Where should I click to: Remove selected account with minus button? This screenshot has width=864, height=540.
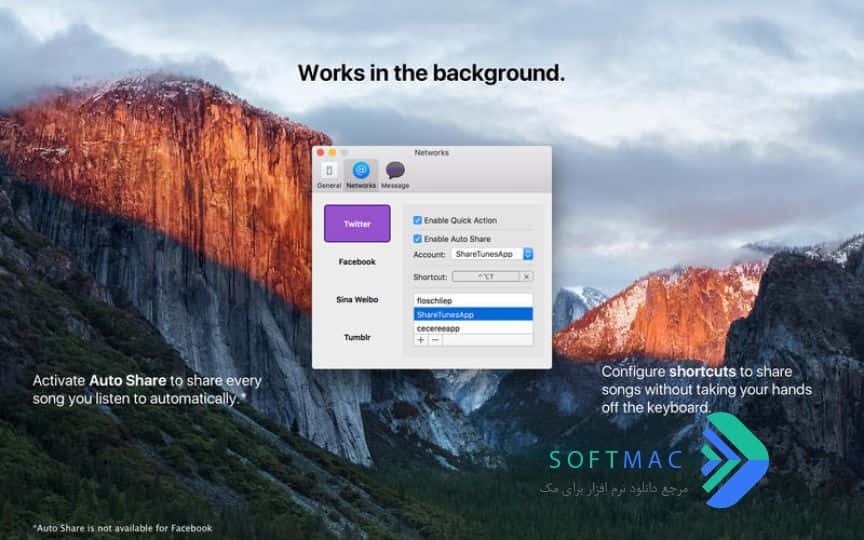click(435, 340)
